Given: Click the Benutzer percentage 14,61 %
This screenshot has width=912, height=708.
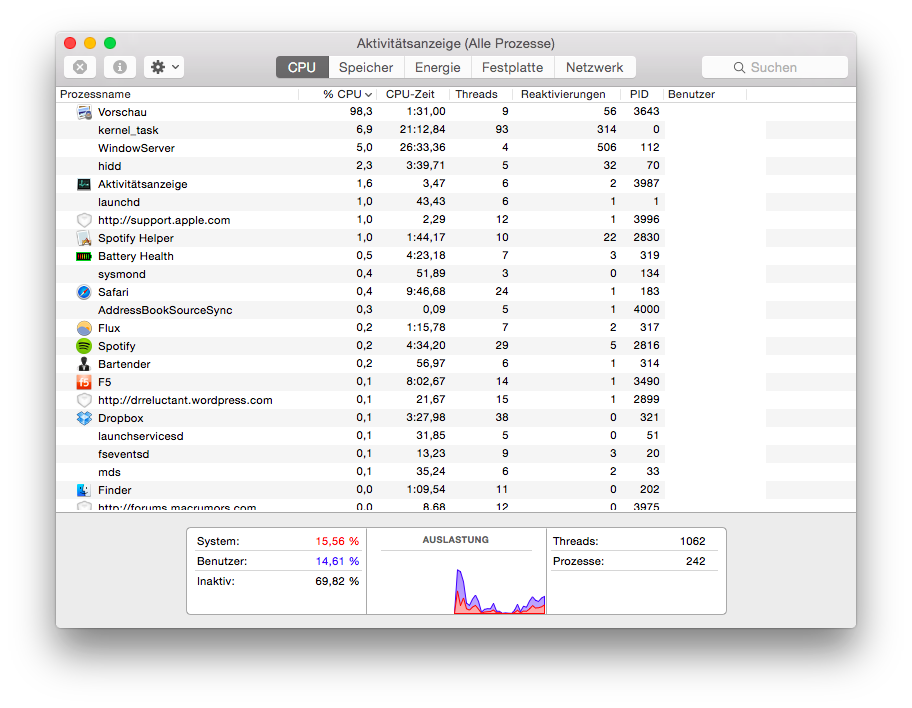Looking at the screenshot, I should (337, 561).
